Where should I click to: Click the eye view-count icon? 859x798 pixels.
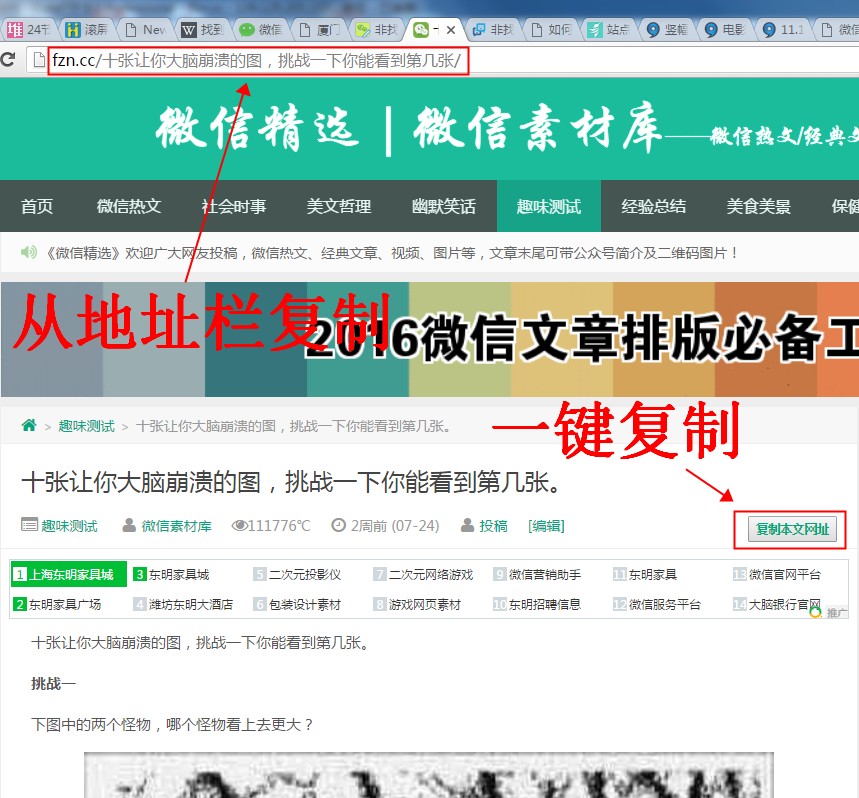coord(239,525)
